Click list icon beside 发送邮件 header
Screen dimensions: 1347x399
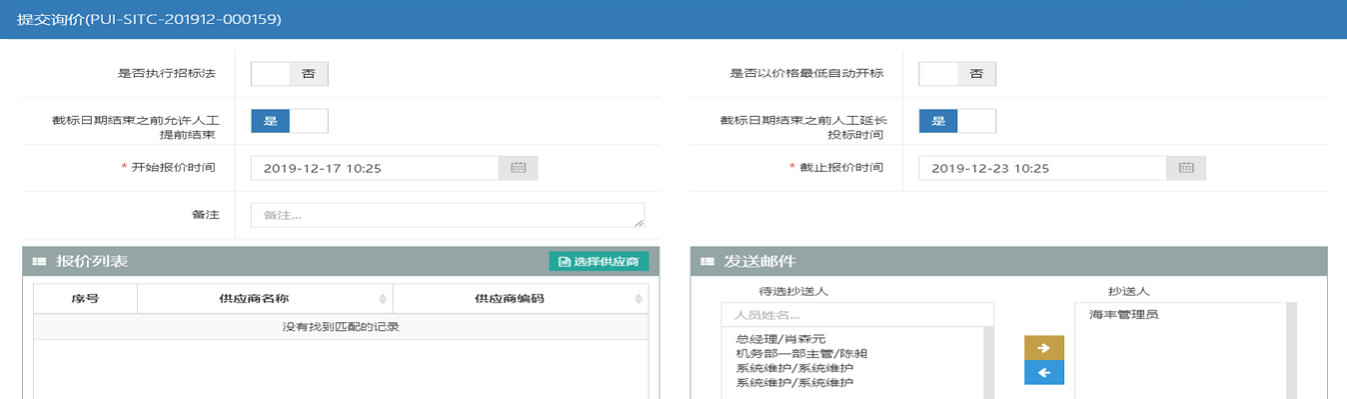(x=707, y=262)
